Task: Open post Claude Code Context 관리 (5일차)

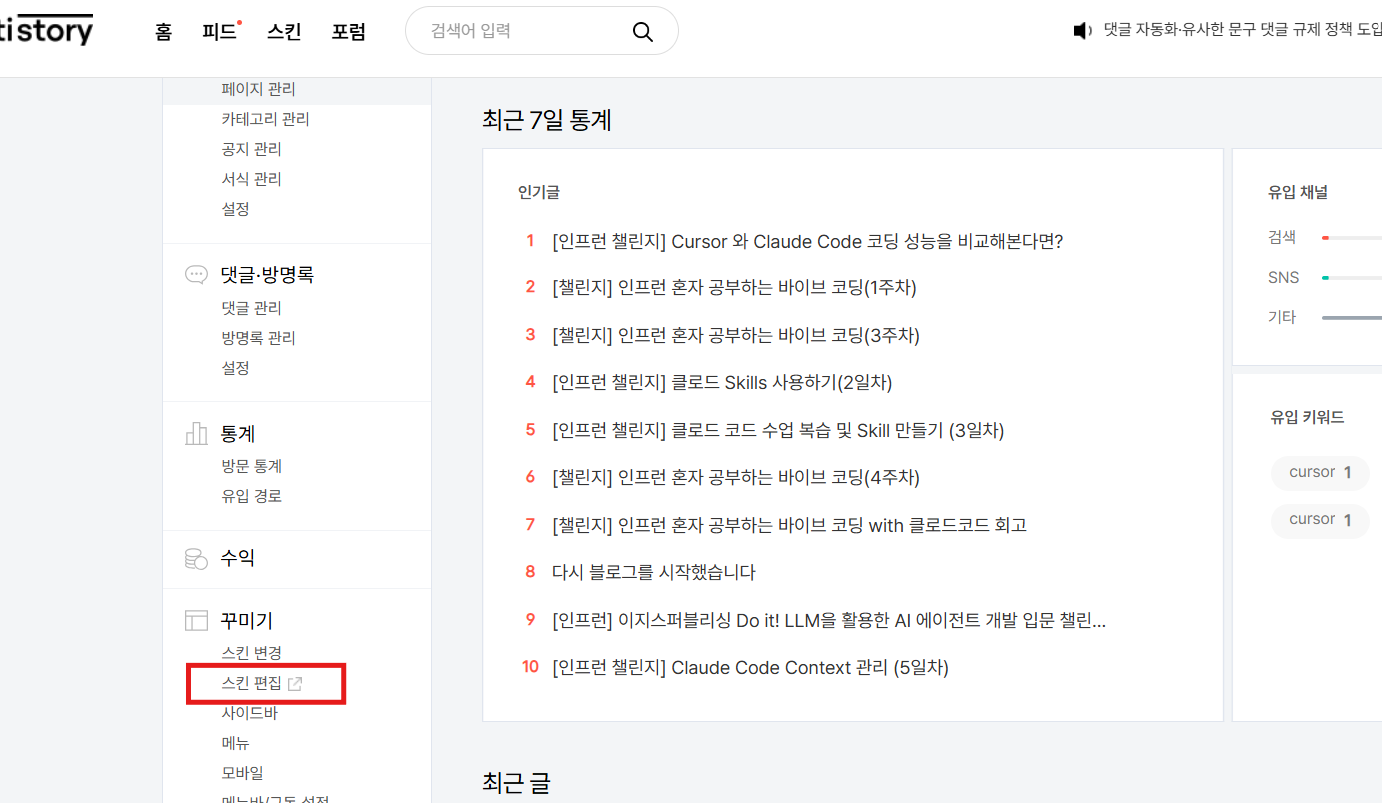Action: click(x=750, y=667)
